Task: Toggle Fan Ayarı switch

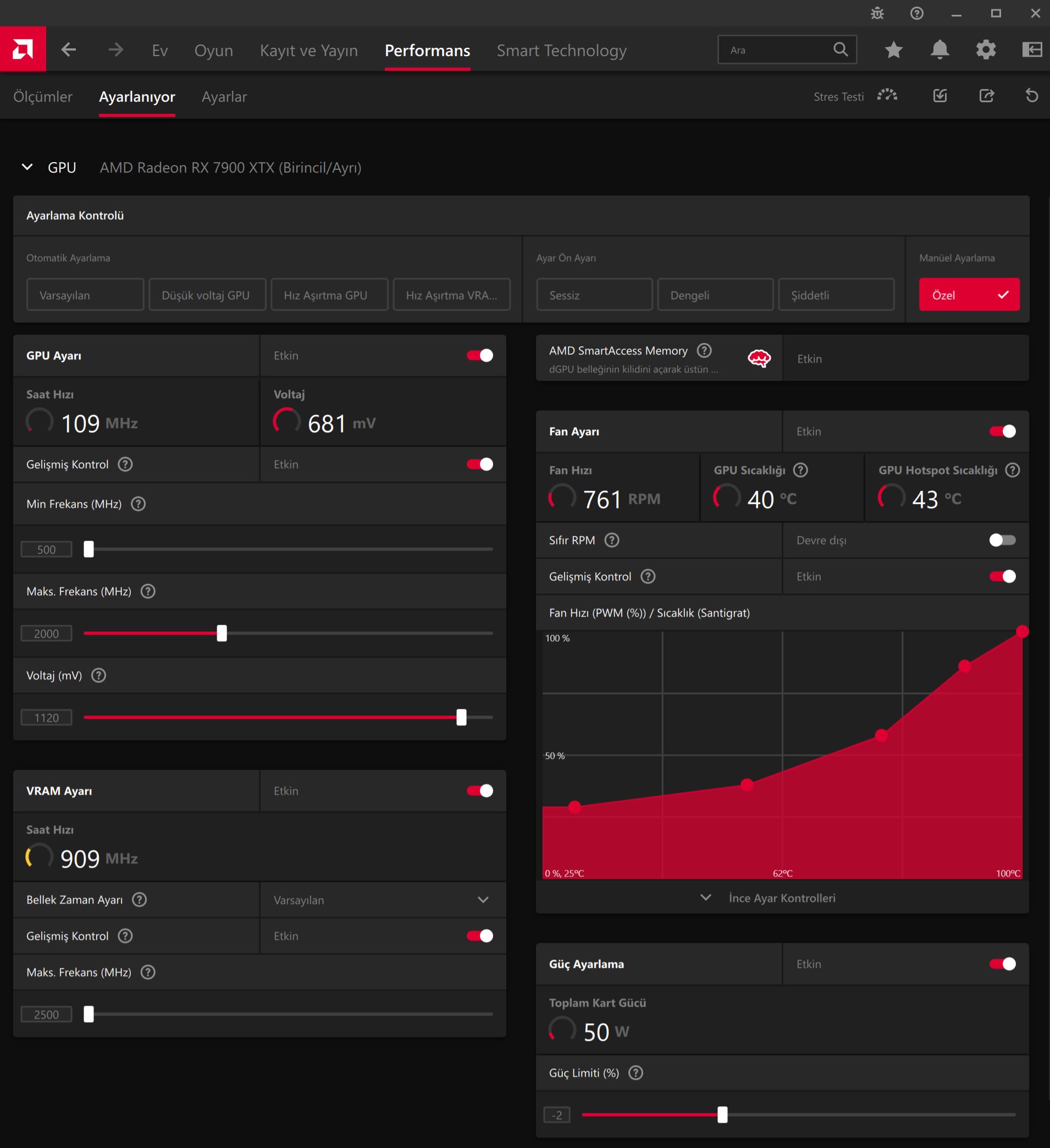Action: click(x=1003, y=431)
